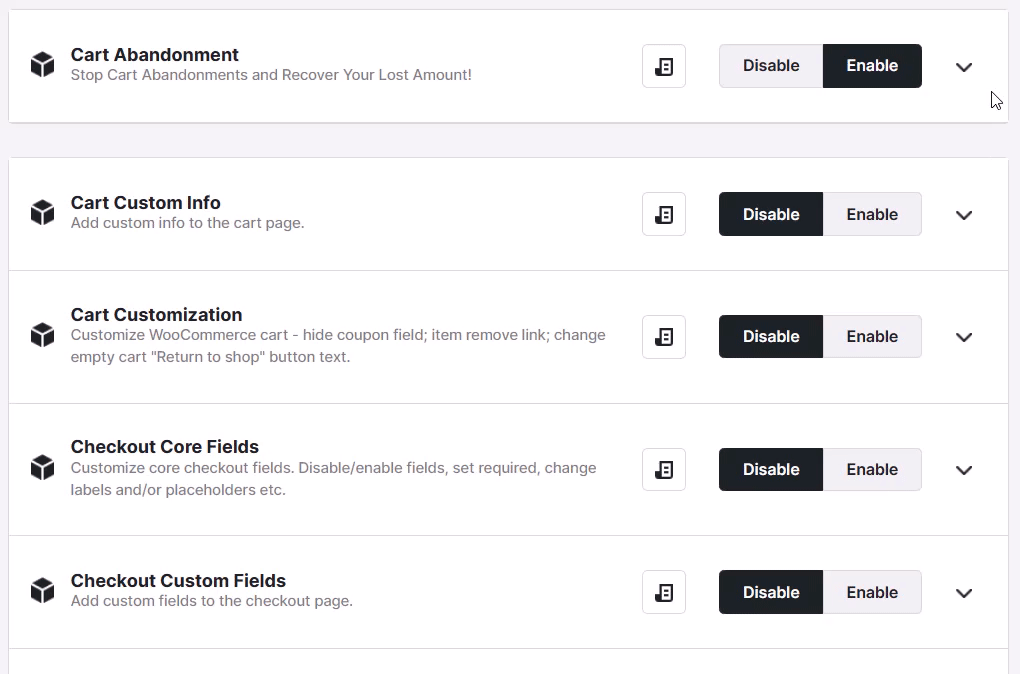
Task: Enable the Checkout Core Fields module
Action: coord(872,469)
